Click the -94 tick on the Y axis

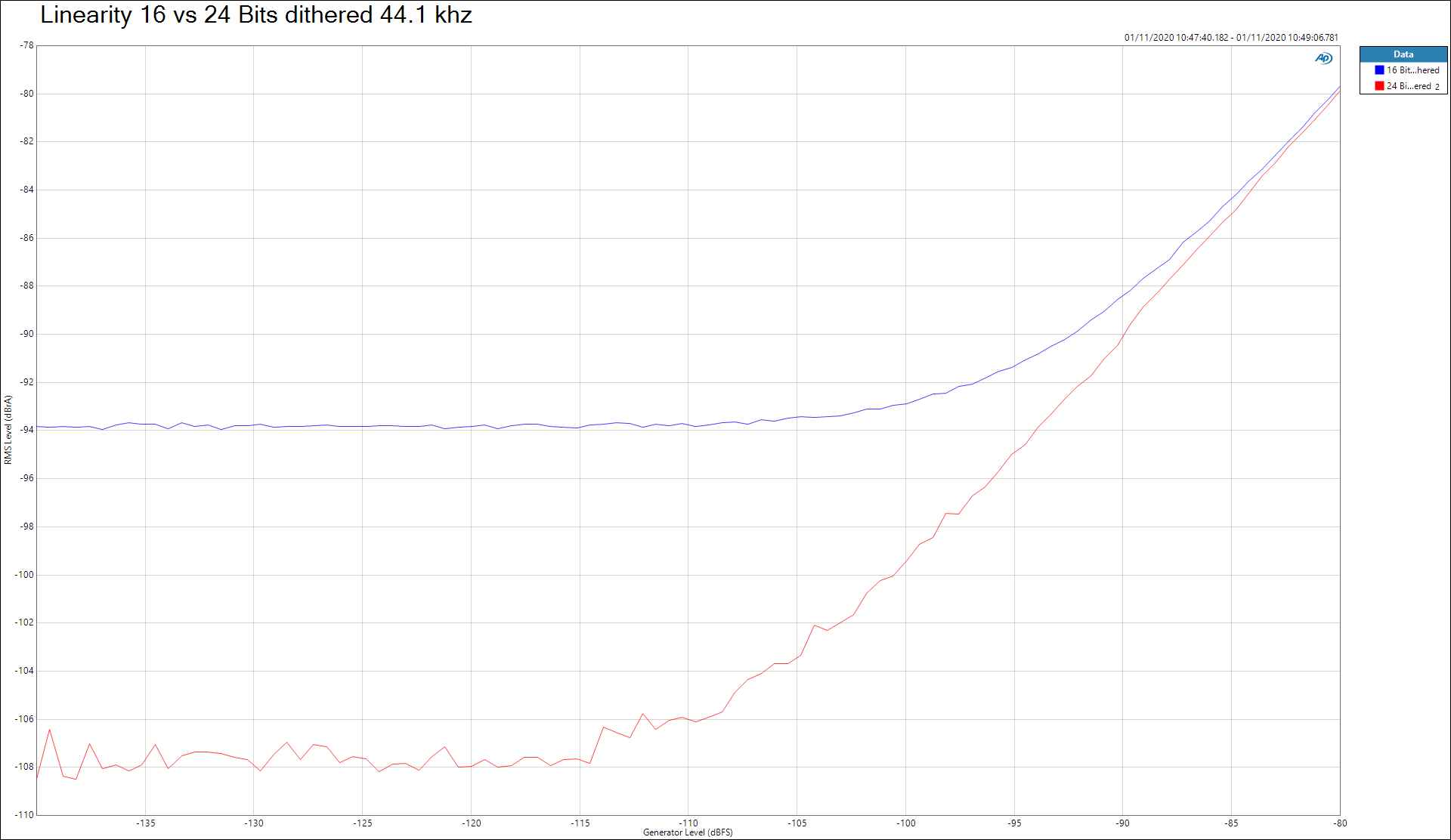click(26, 430)
